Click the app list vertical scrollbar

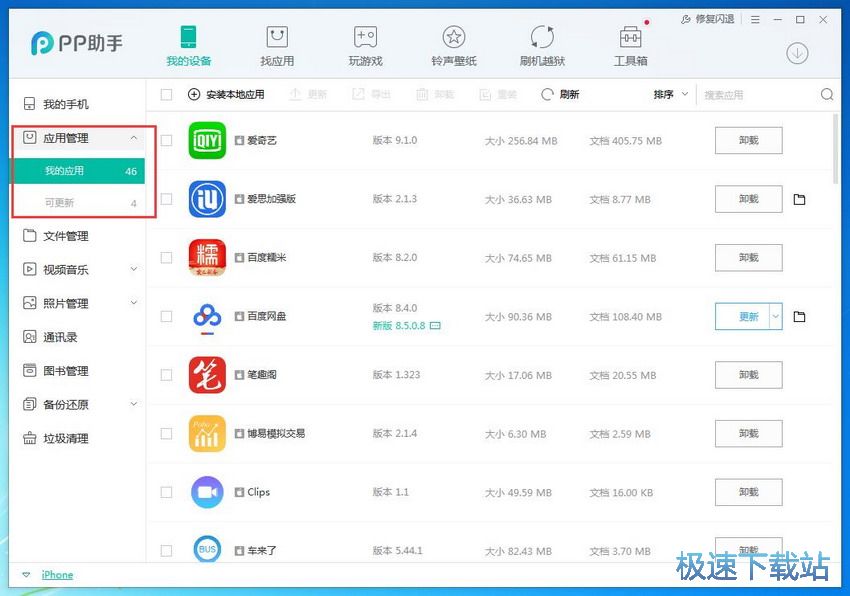pyautogui.click(x=835, y=149)
